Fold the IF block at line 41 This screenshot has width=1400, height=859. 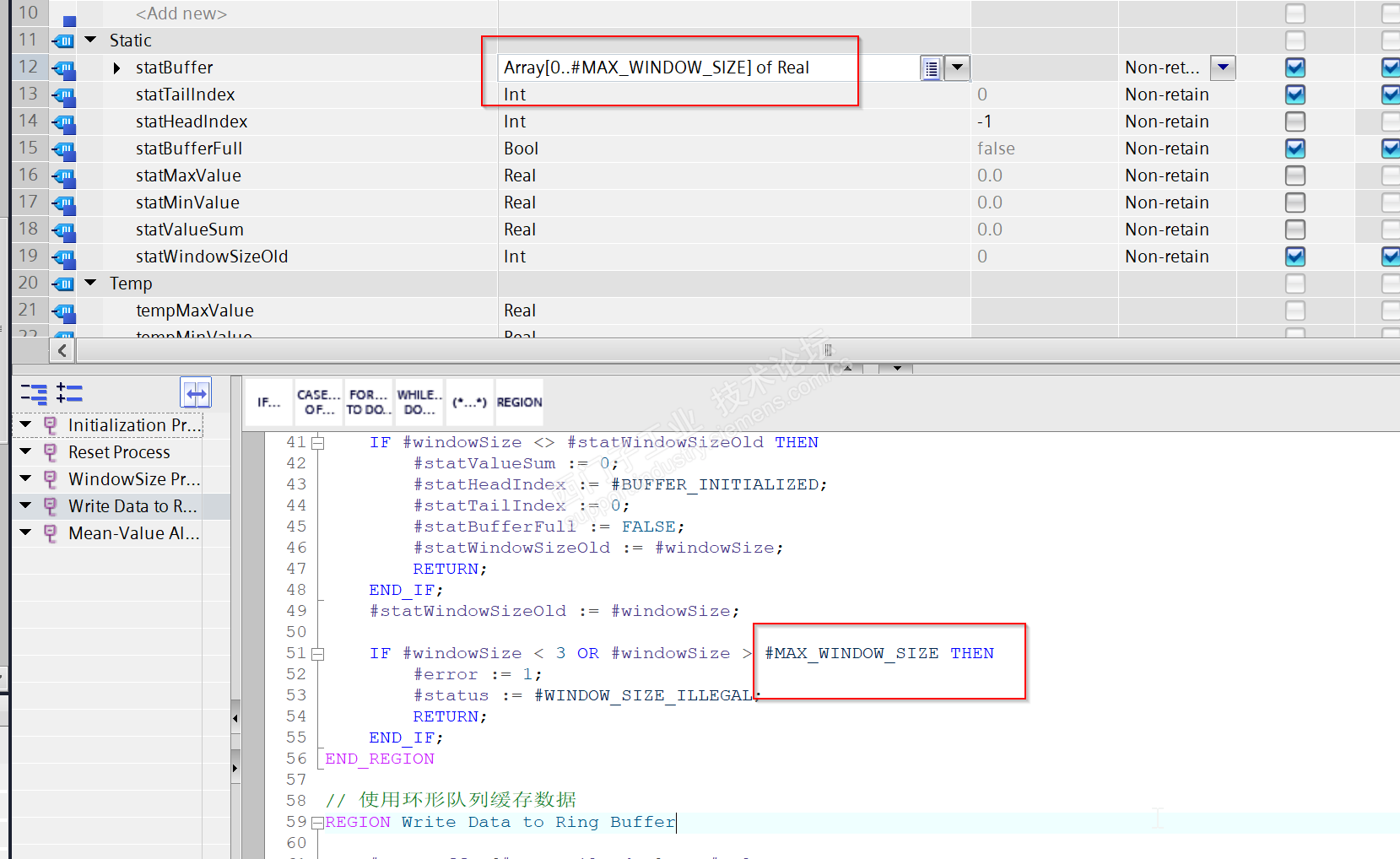click(x=317, y=443)
